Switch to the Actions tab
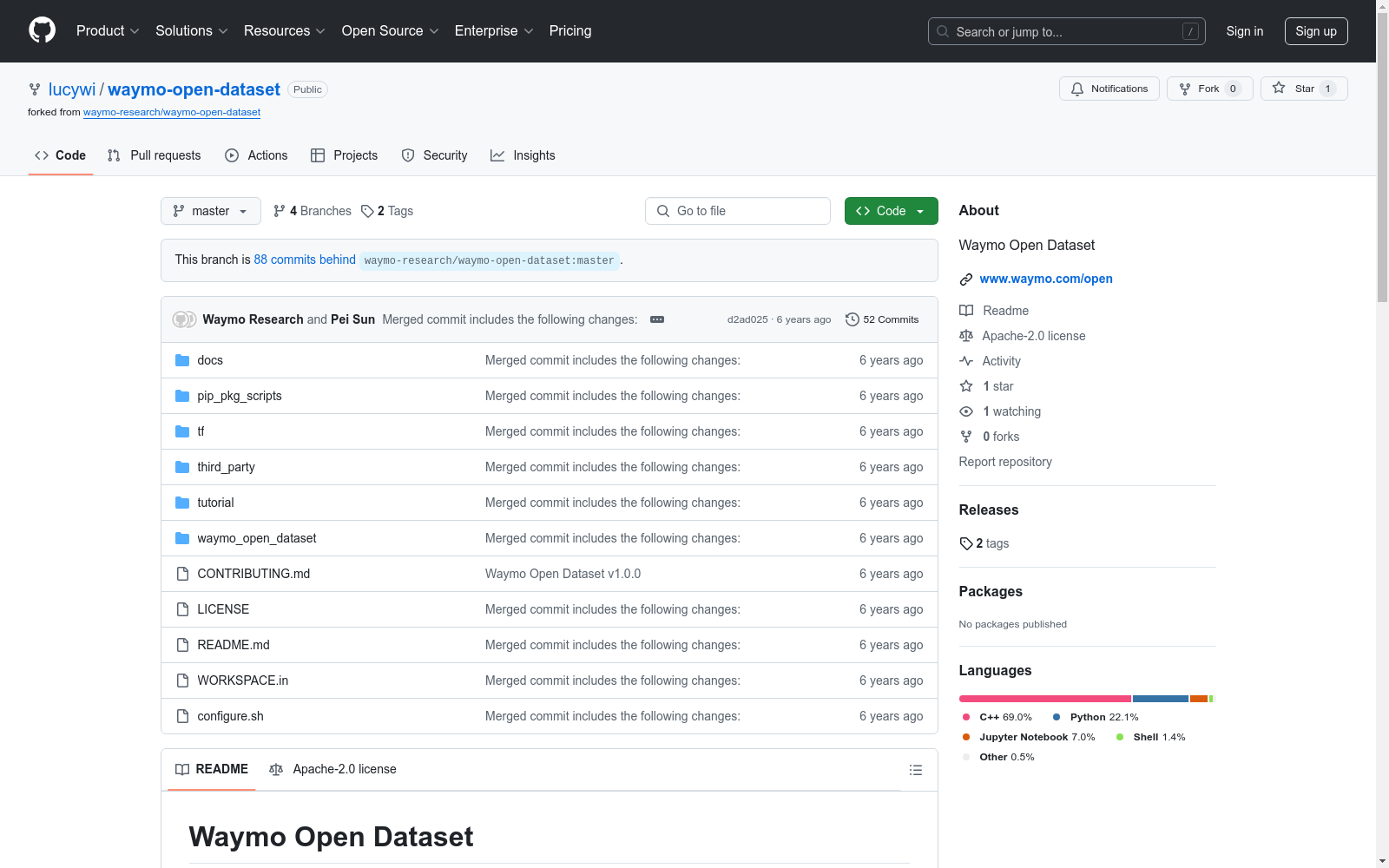Viewport: 1389px width, 868px height. [256, 155]
